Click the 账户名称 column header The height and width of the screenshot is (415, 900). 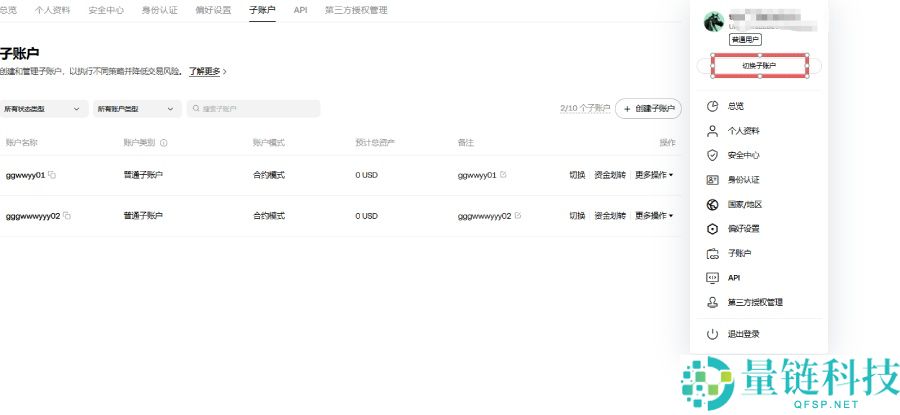coord(21,143)
